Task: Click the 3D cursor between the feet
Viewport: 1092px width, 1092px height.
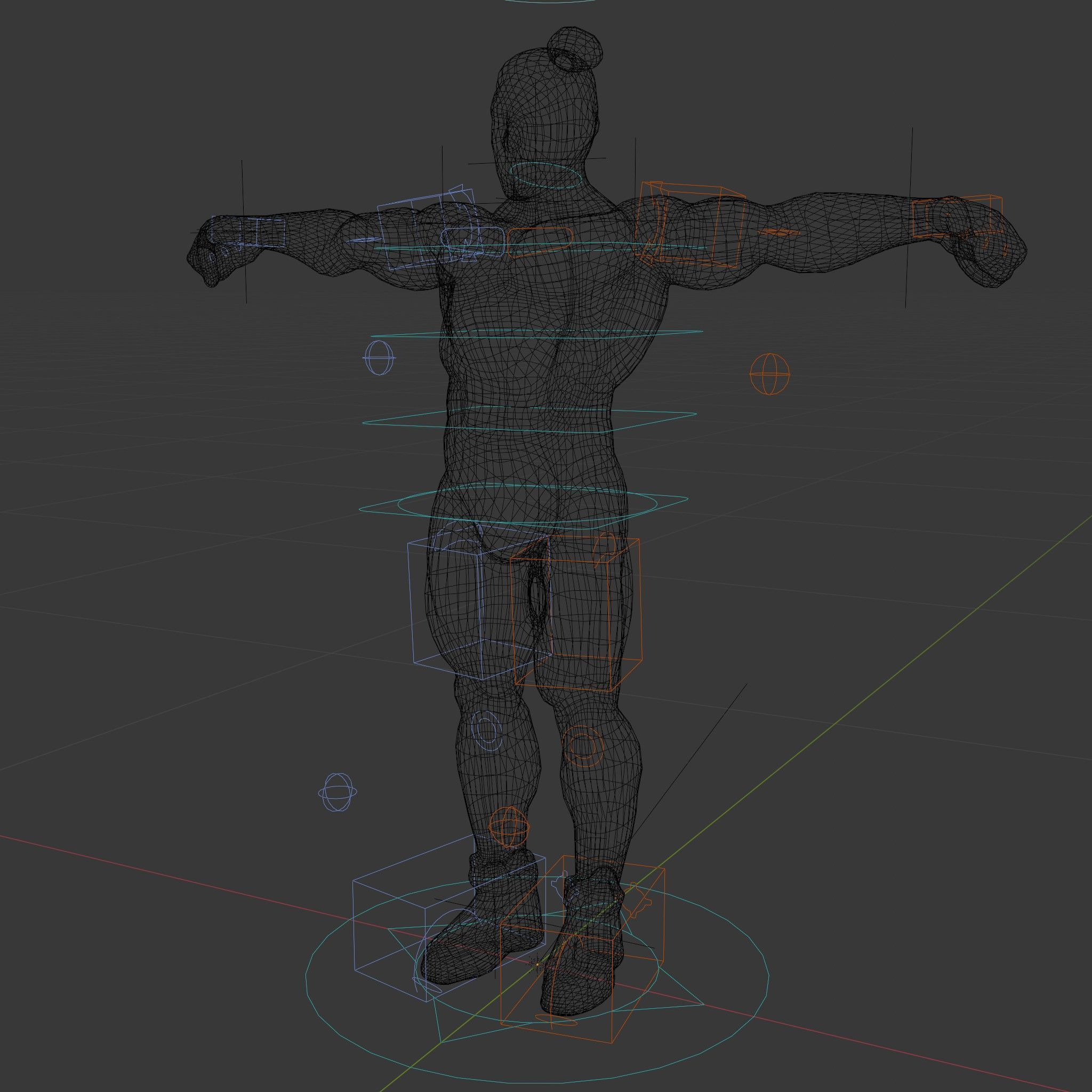Action: pos(537,964)
